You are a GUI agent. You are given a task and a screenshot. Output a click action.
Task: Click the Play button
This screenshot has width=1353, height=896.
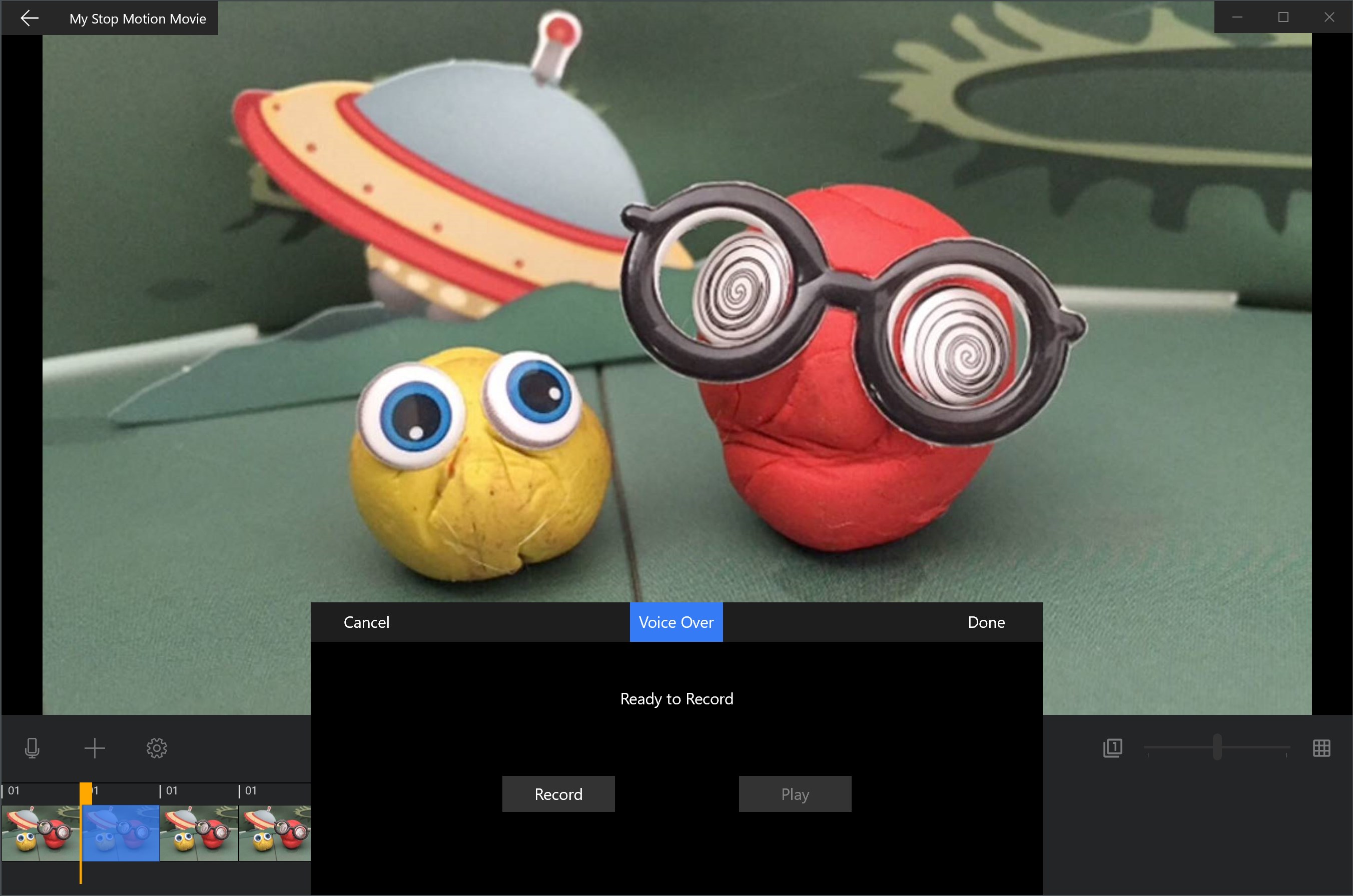795,794
